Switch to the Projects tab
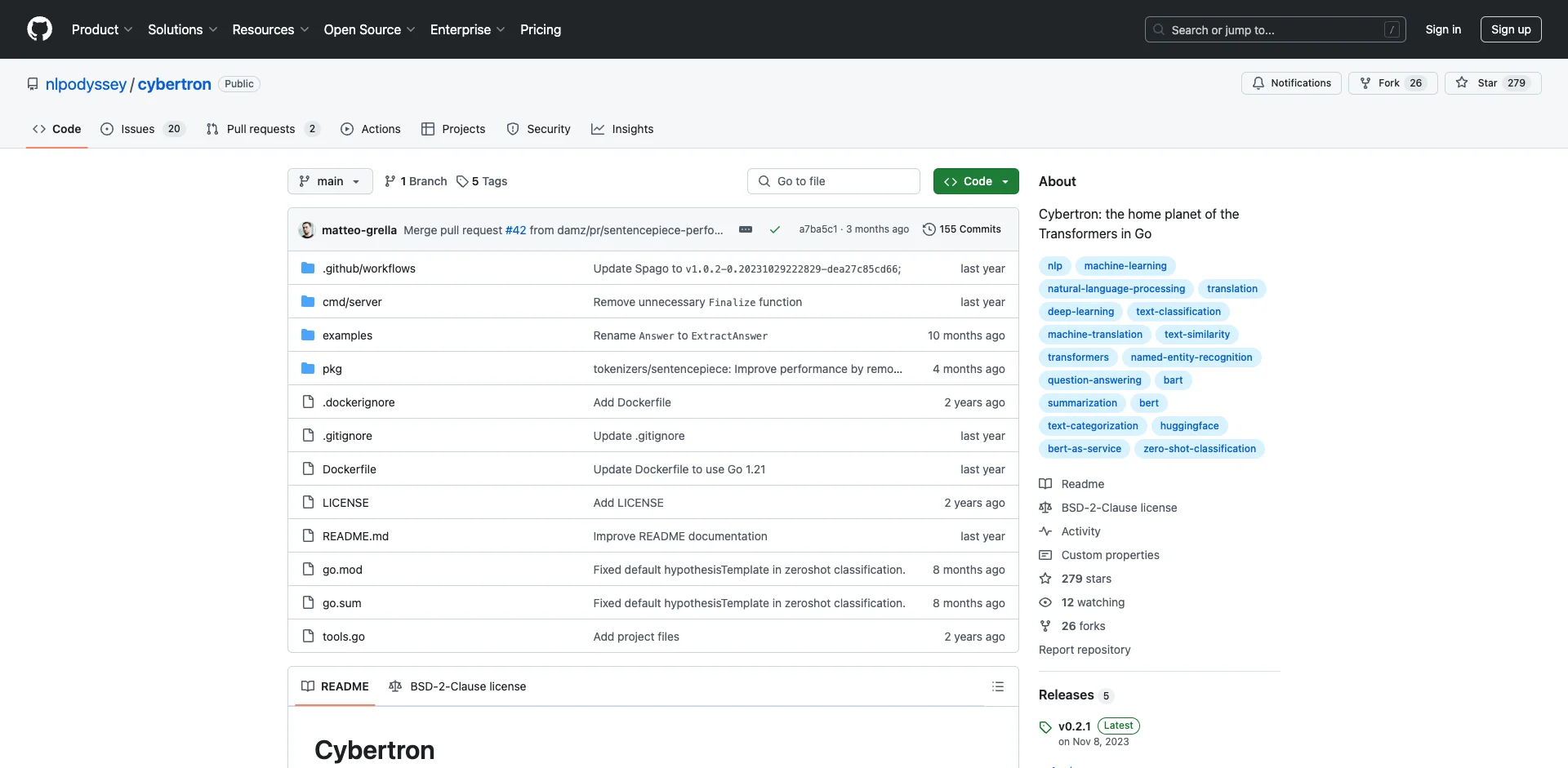This screenshot has height=768, width=1568. click(x=453, y=129)
